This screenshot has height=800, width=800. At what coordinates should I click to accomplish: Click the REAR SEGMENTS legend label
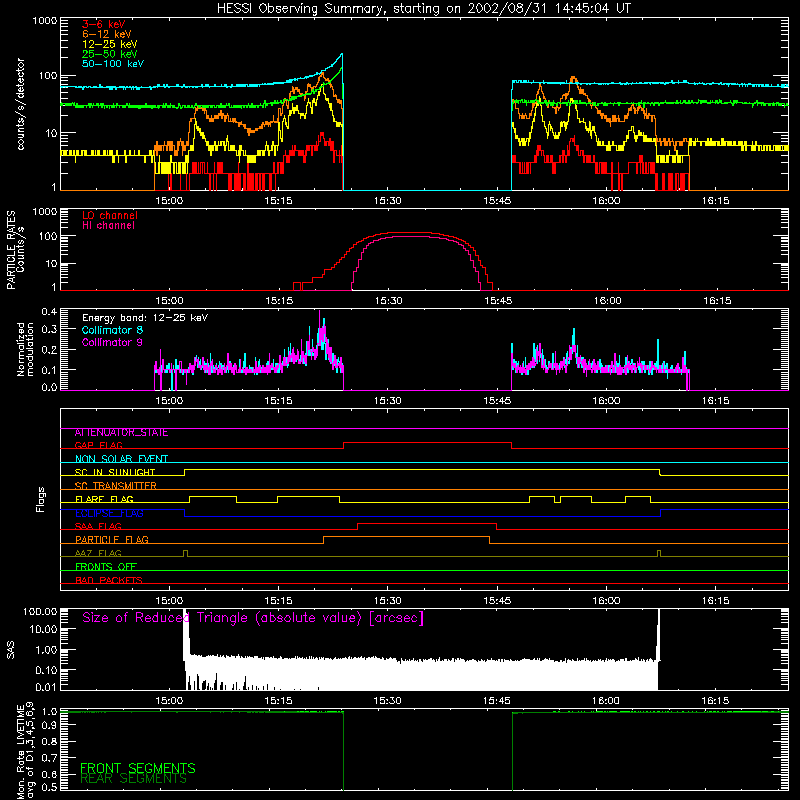coord(134,779)
